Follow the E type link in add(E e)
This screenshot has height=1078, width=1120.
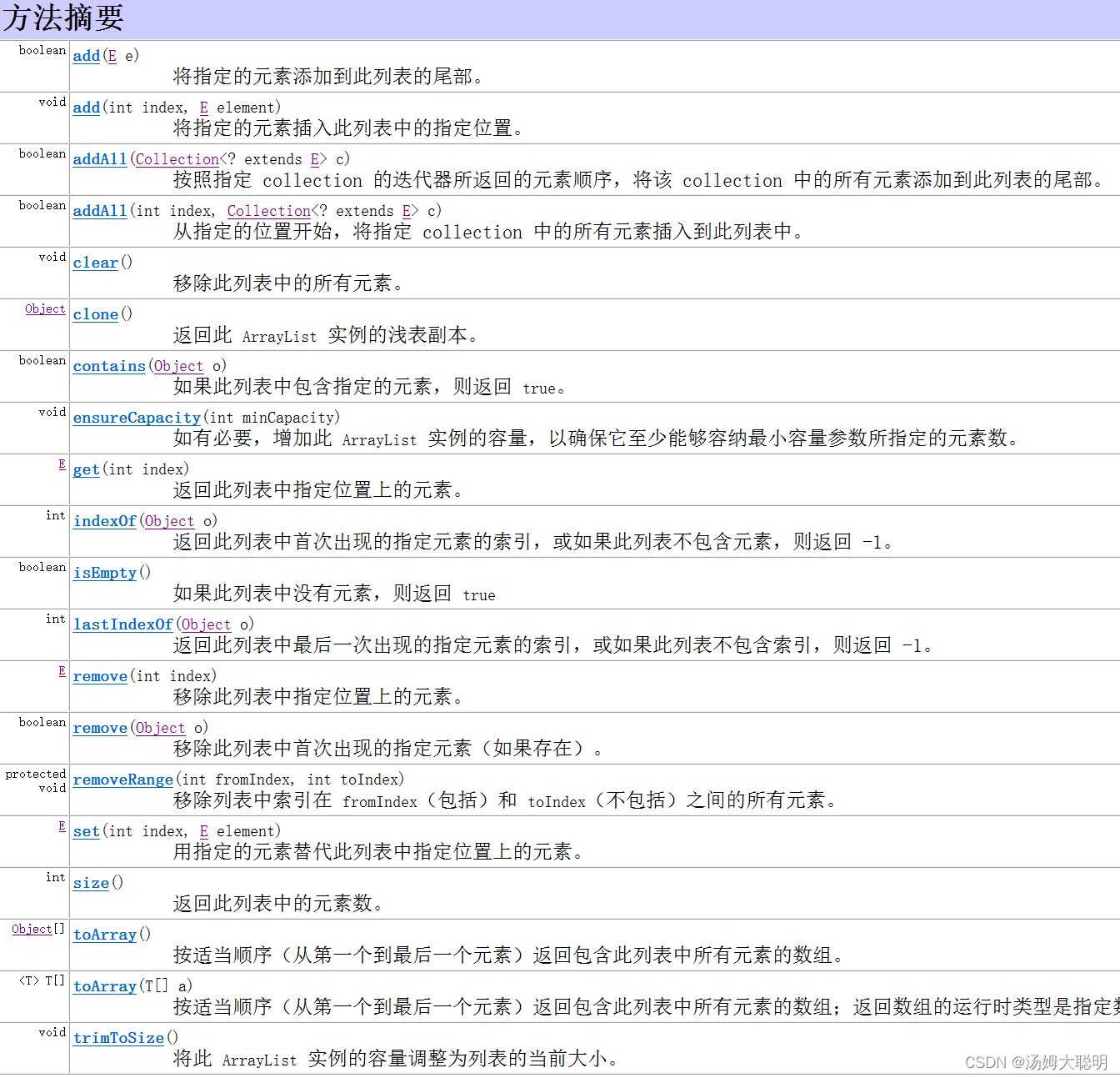click(112, 56)
